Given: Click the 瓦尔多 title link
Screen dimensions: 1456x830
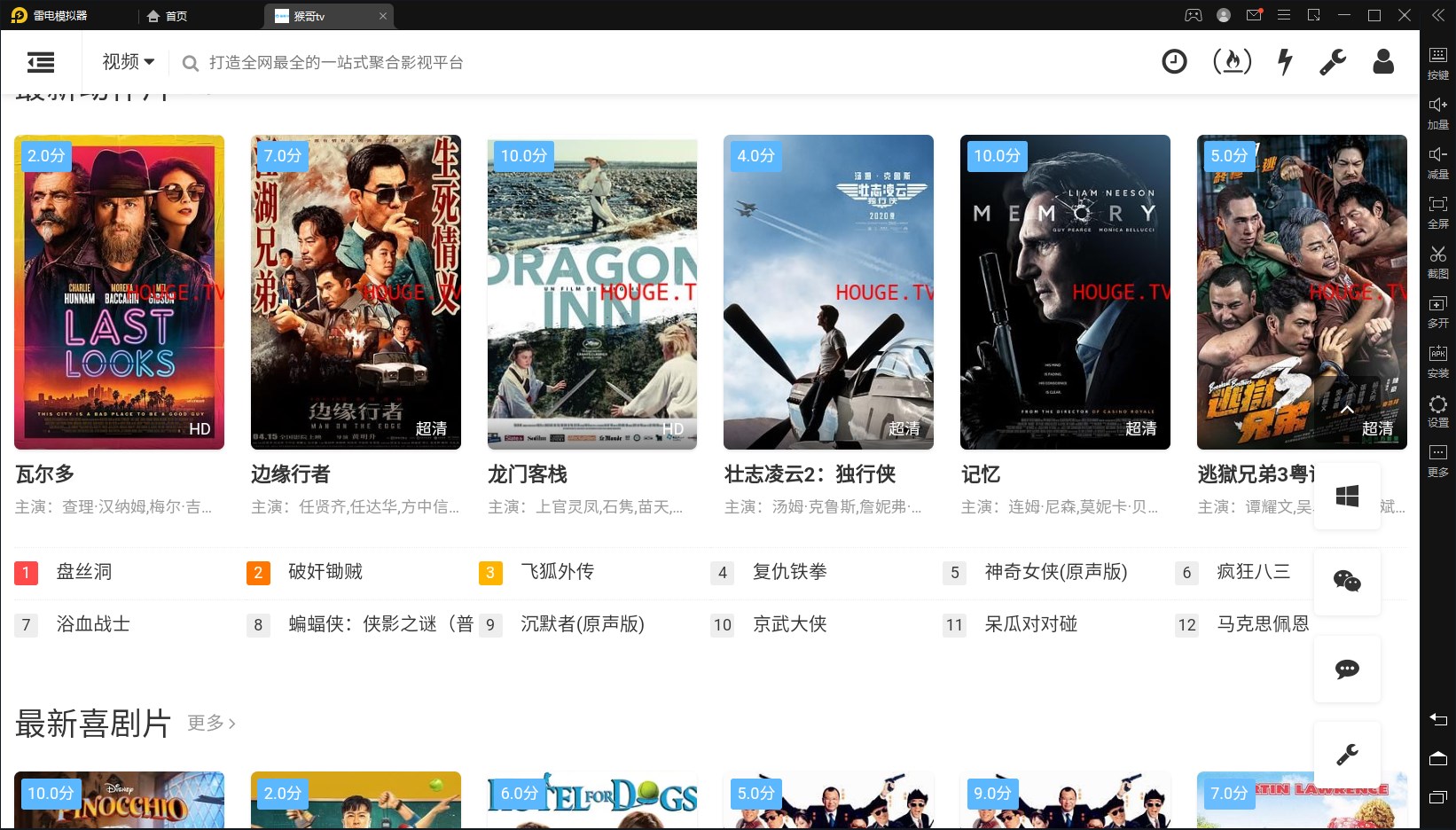Looking at the screenshot, I should point(44,474).
